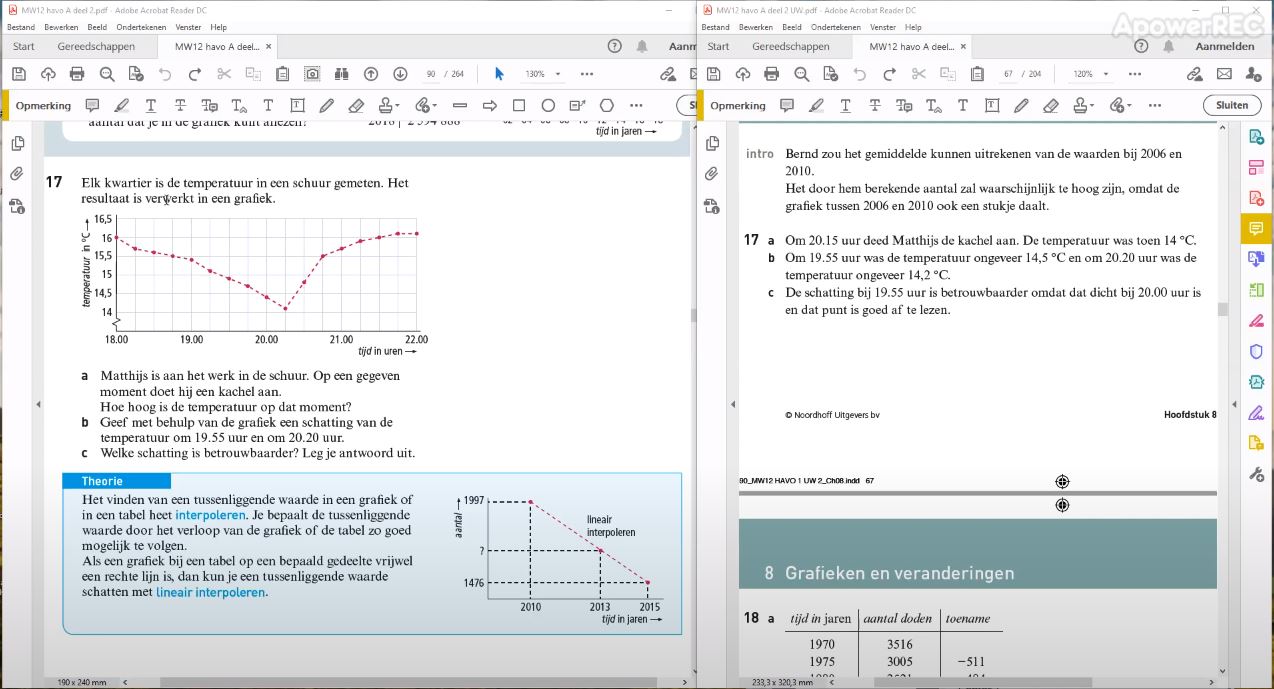Select polygon shape tool in left window
1274x689 pixels.
click(x=607, y=105)
